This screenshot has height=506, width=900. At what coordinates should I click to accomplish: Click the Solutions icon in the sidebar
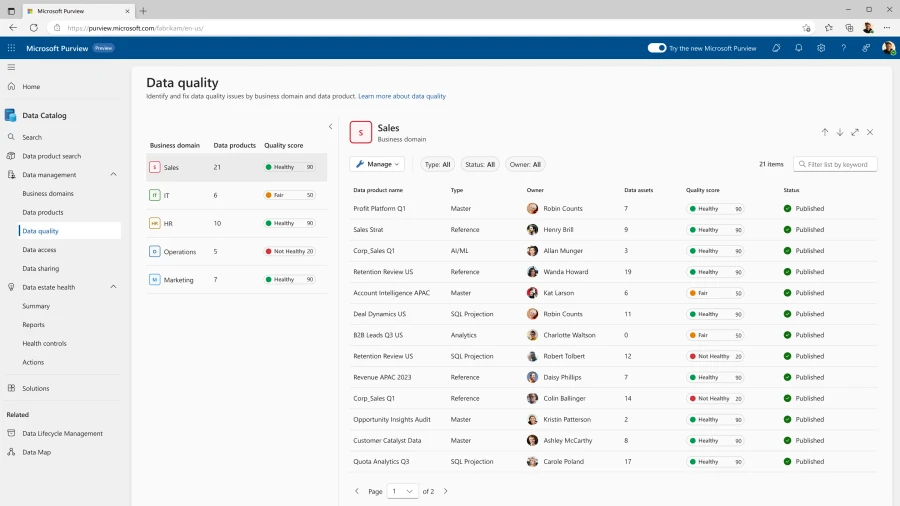(11, 388)
